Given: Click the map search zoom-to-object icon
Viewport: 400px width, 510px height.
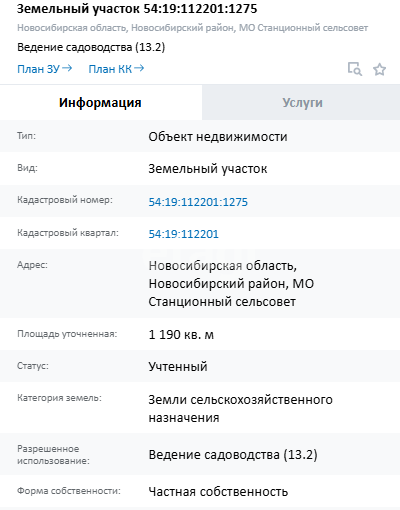Looking at the screenshot, I should click(355, 69).
